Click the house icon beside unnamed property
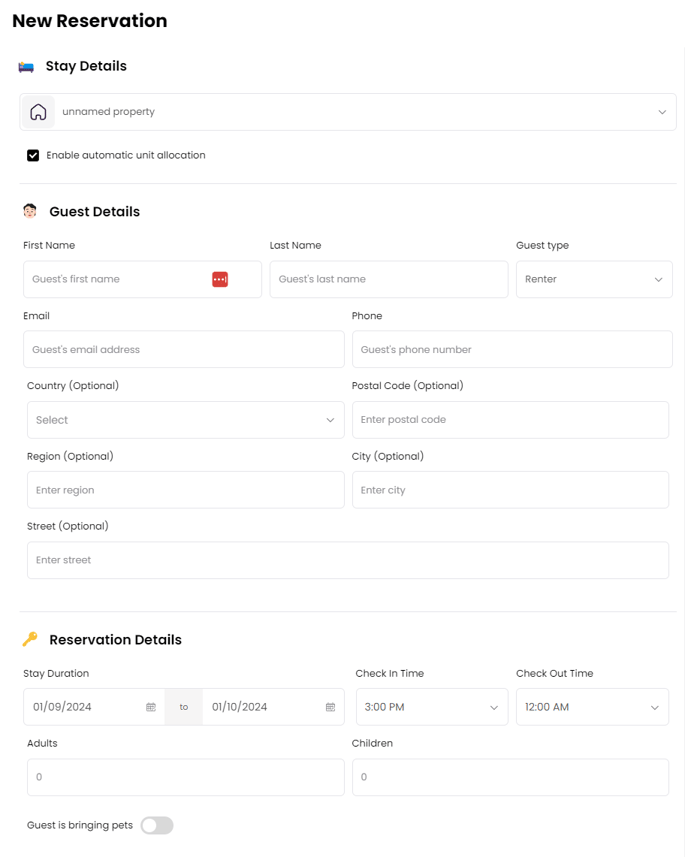 [x=38, y=112]
